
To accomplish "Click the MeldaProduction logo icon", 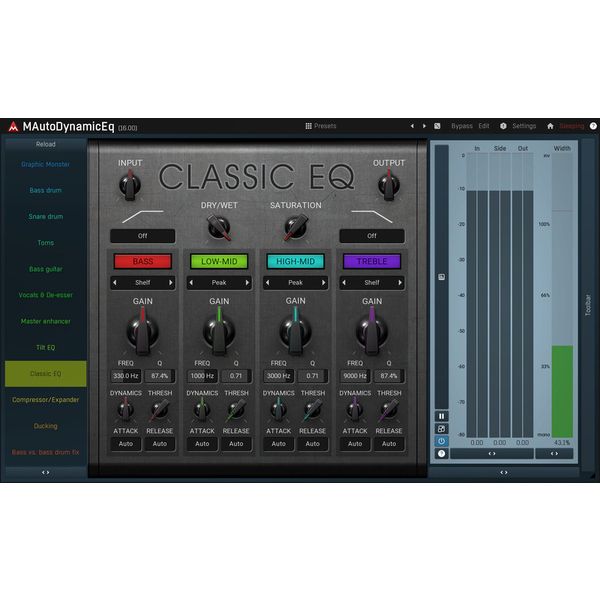I will 13,126.
